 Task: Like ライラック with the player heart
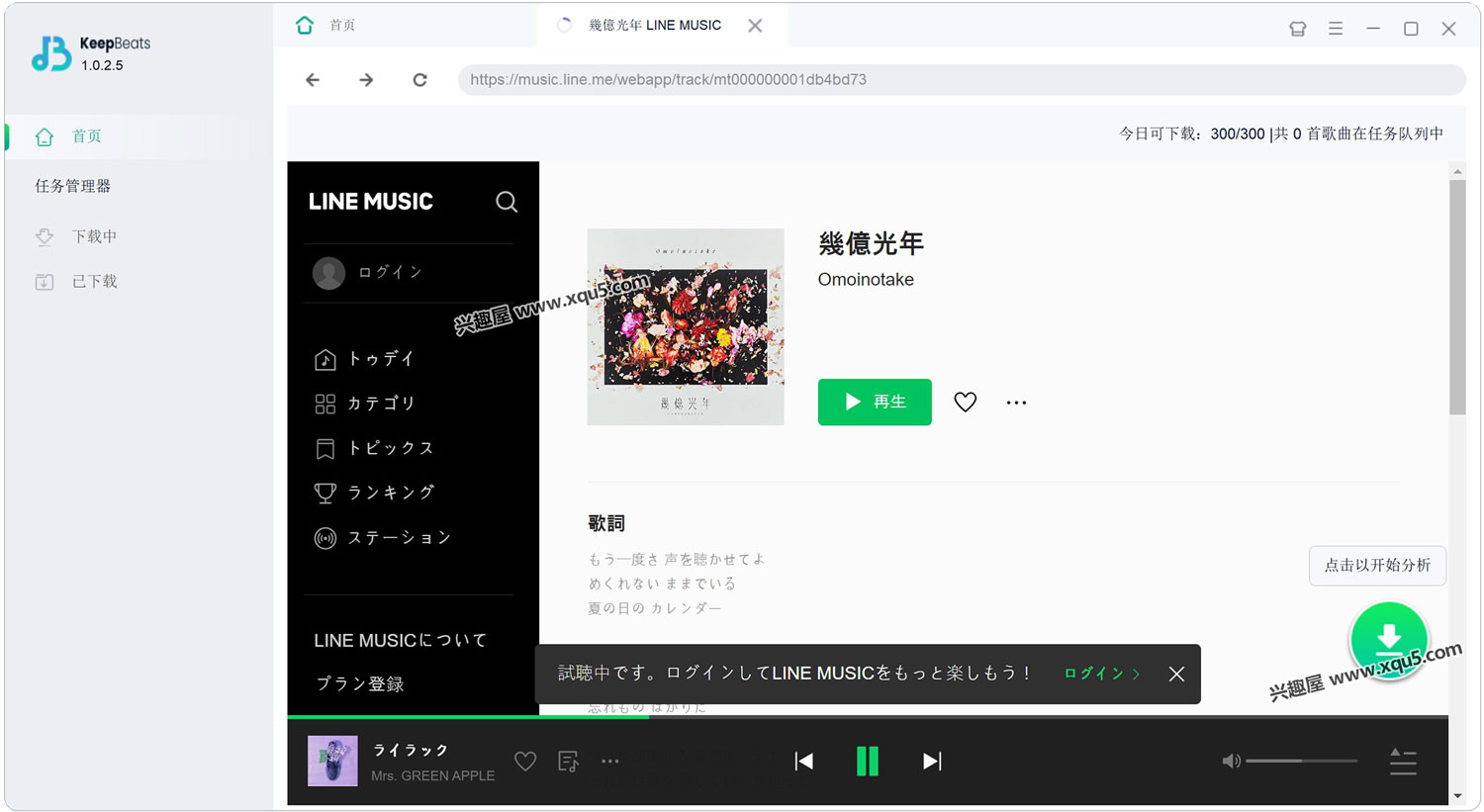(525, 762)
